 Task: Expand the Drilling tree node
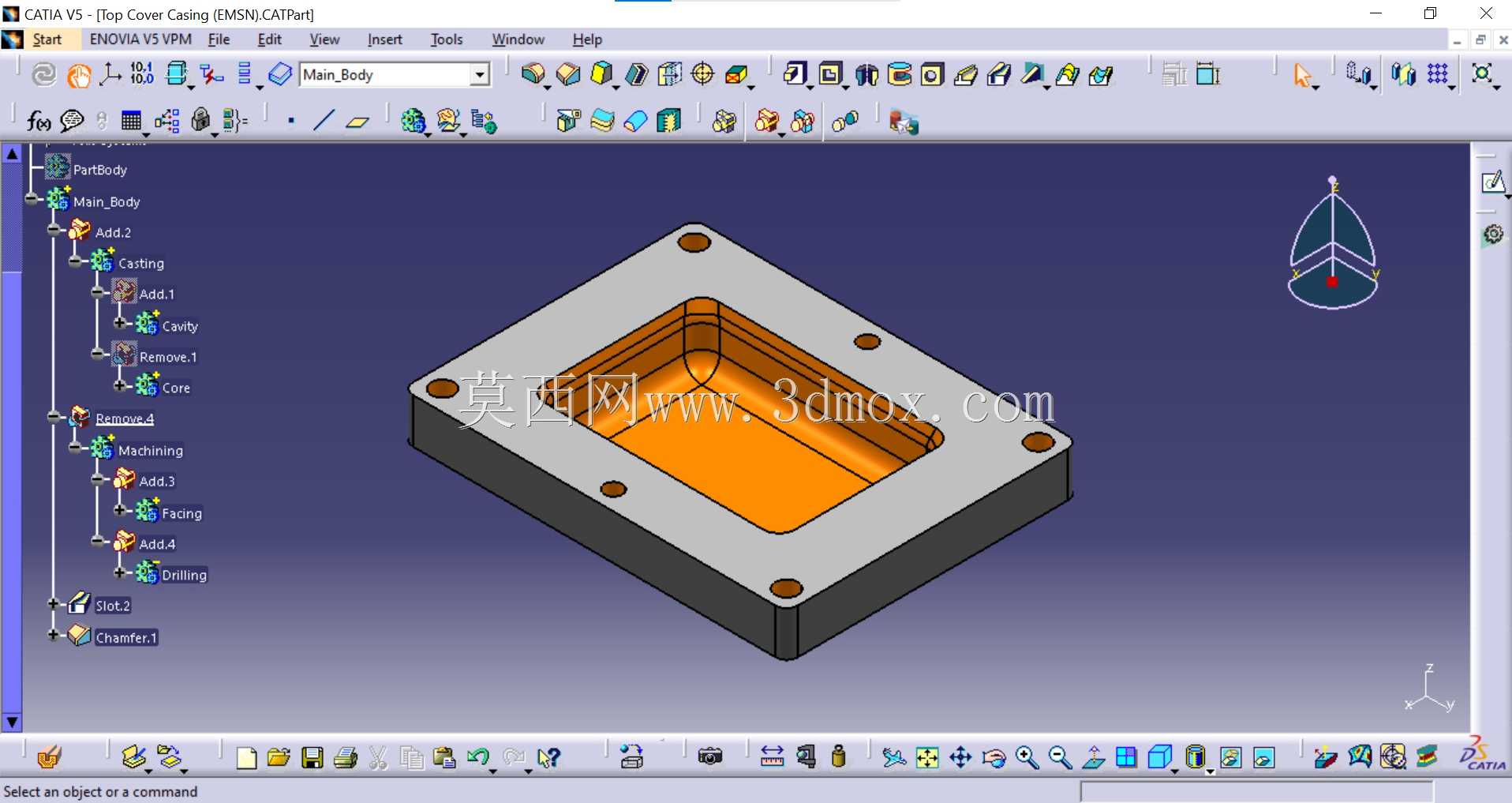coord(120,572)
